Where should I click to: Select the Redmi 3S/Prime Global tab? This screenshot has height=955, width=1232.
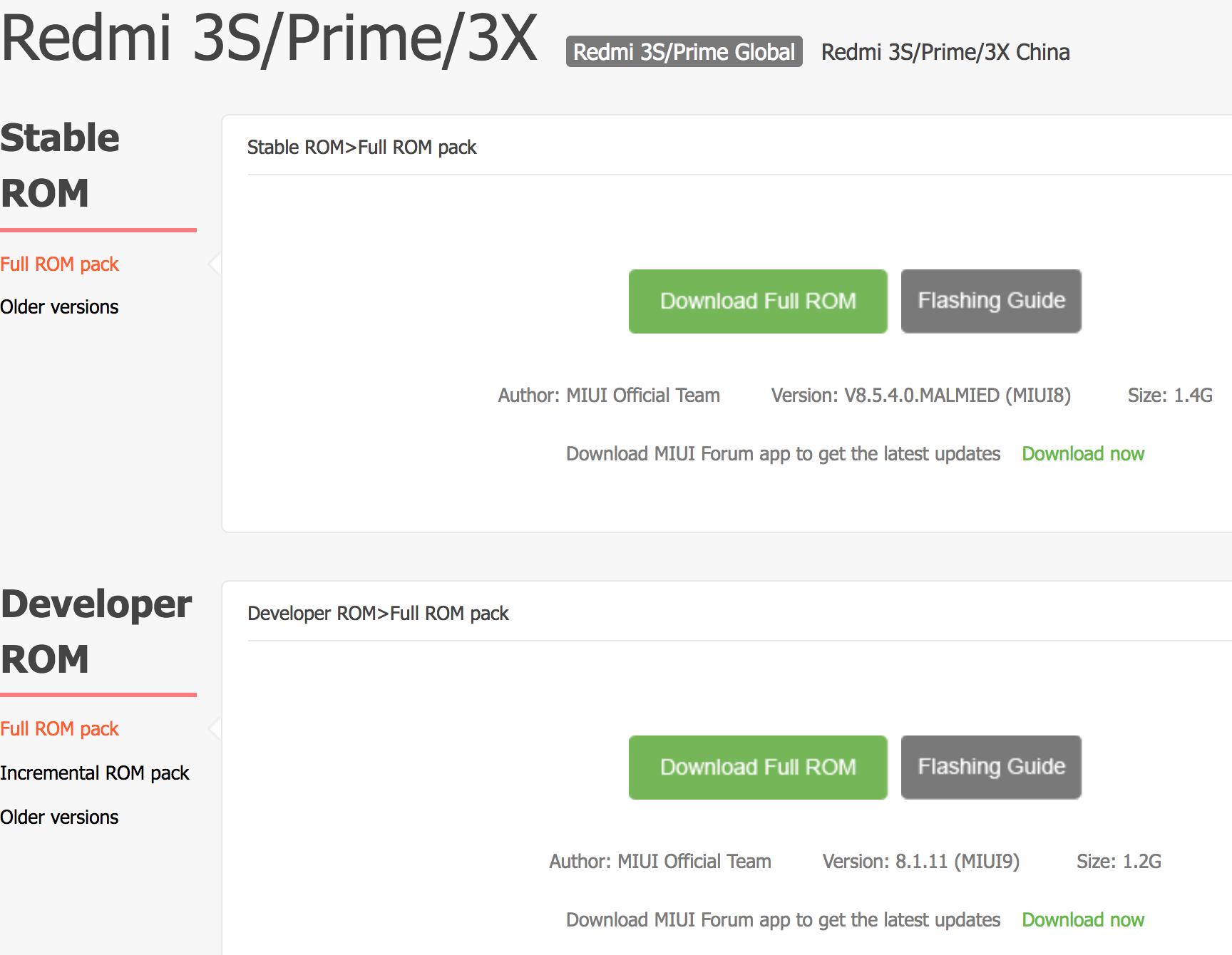tap(684, 52)
